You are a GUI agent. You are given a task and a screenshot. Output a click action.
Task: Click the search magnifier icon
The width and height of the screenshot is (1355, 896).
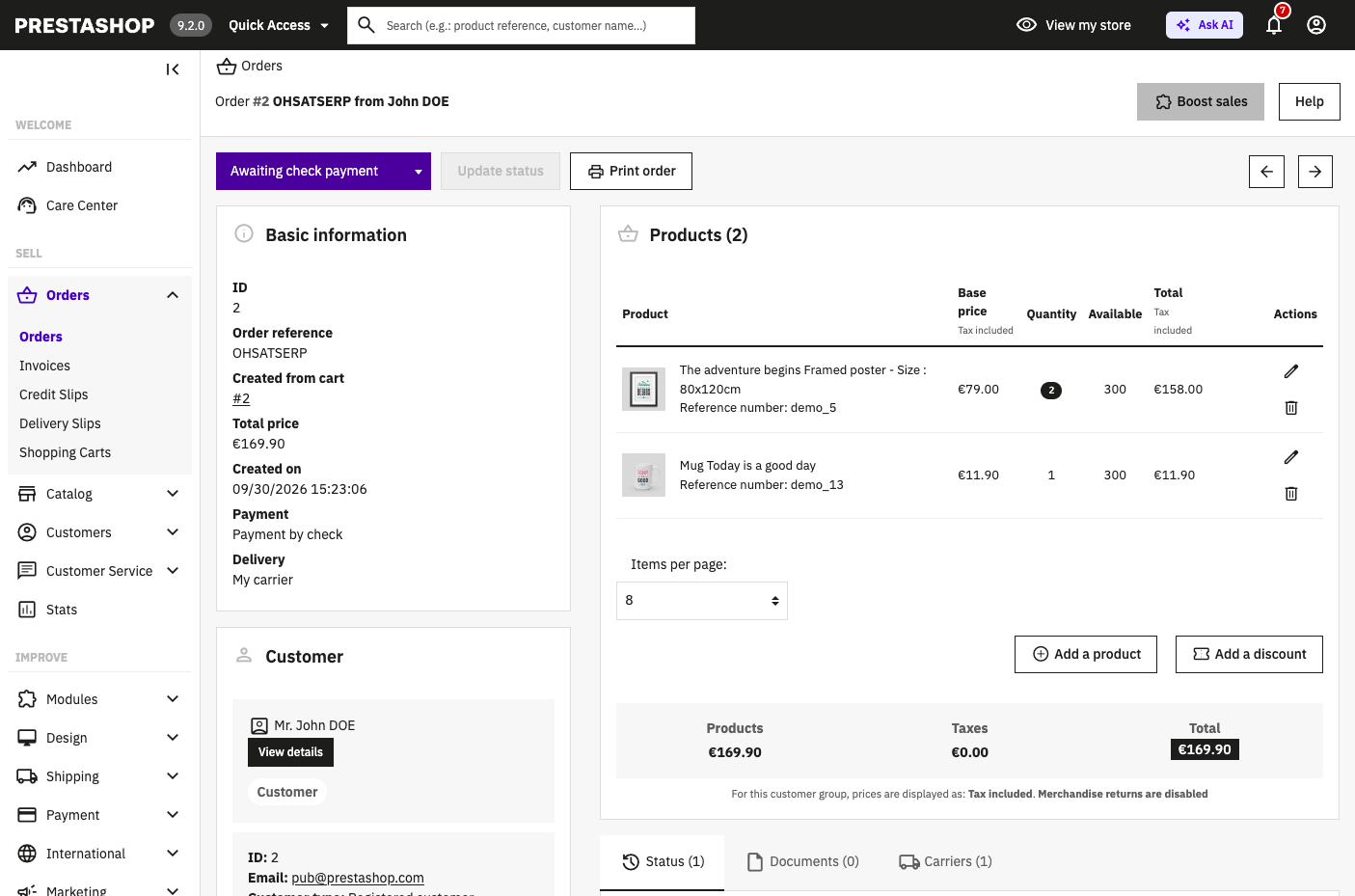click(x=366, y=25)
